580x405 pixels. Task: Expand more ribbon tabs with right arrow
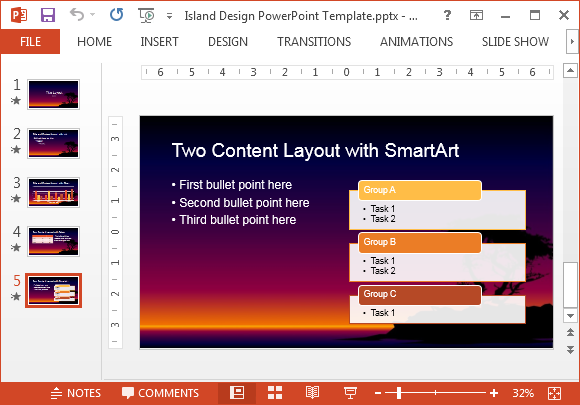point(572,41)
